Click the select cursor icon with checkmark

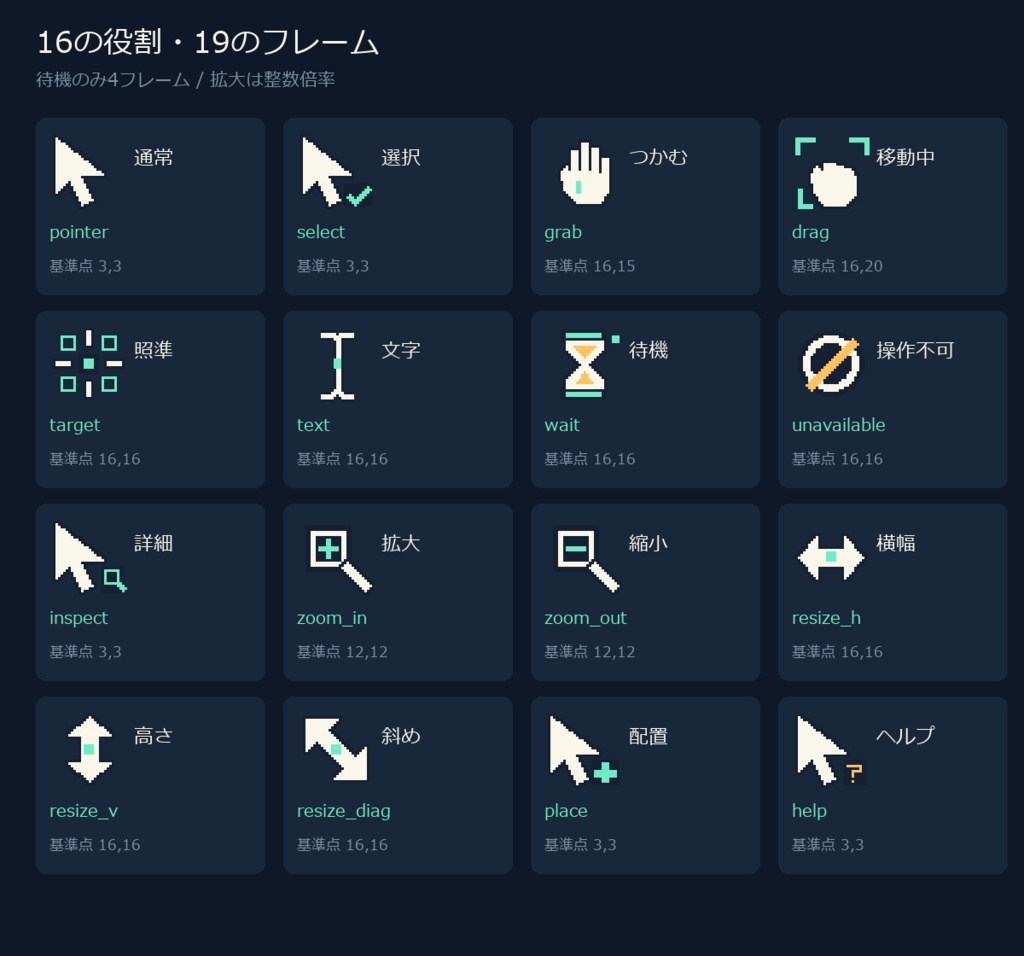tap(336, 172)
